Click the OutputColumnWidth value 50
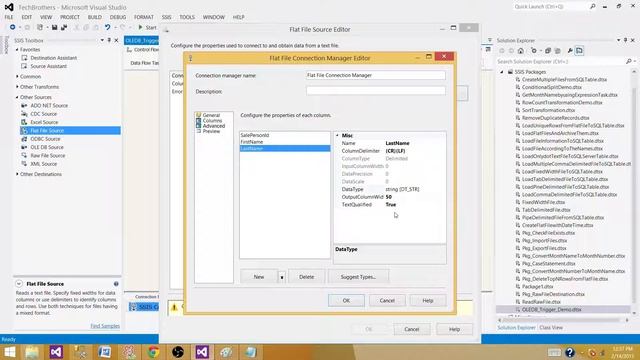 coord(389,197)
